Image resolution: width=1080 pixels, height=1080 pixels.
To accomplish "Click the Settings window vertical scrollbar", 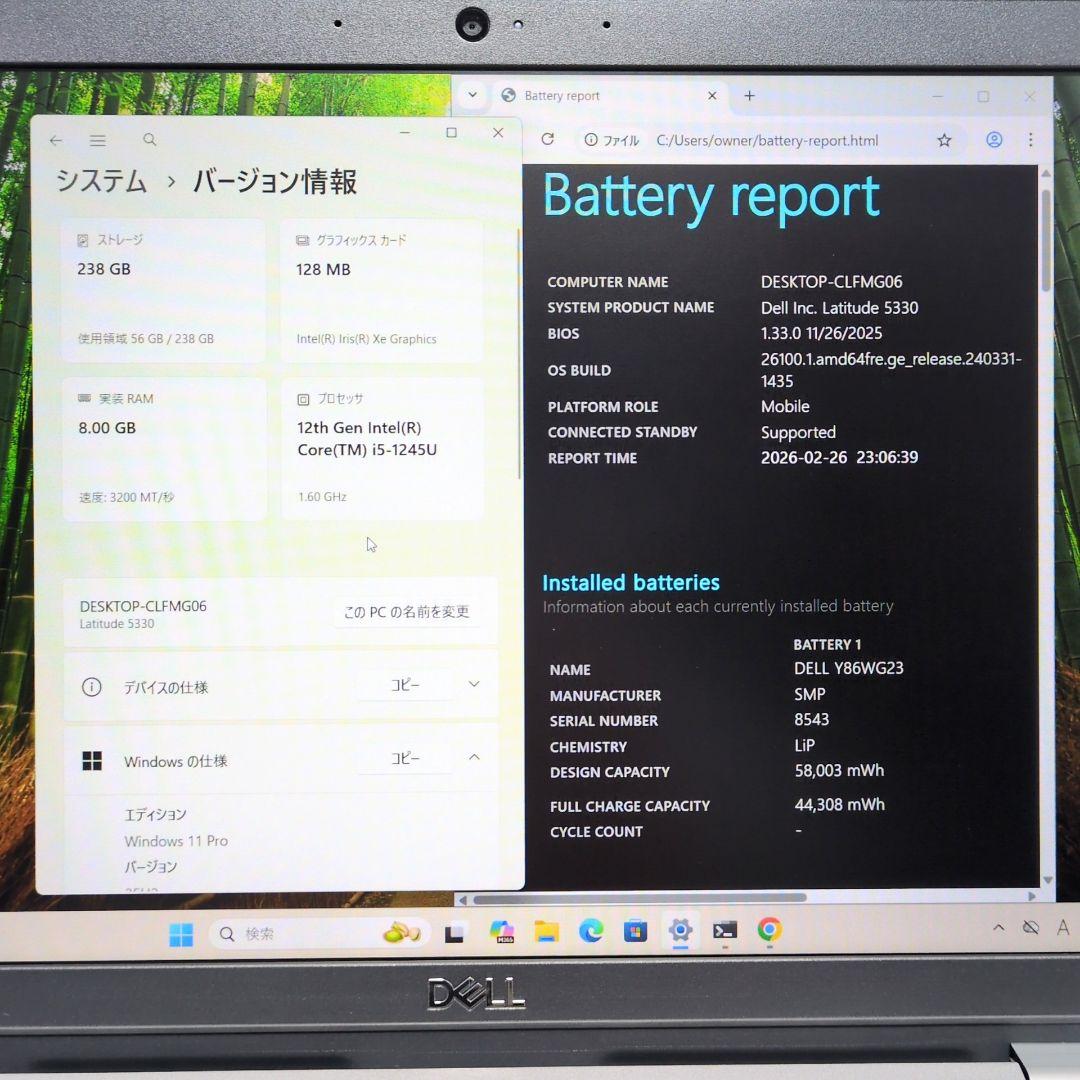I will point(519,355).
